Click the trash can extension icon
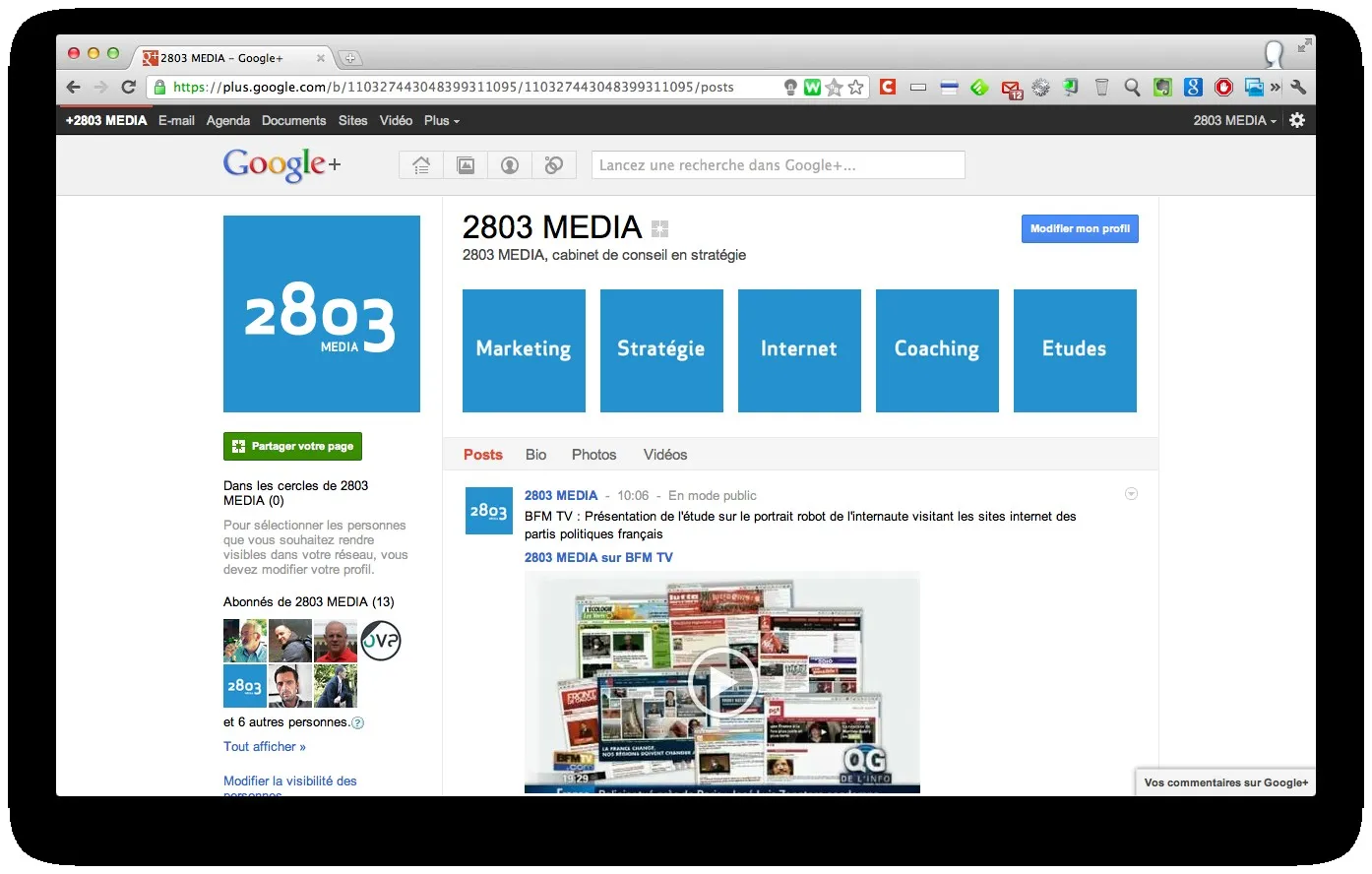Image resolution: width=1372 pixels, height=874 pixels. pyautogui.click(x=1101, y=88)
